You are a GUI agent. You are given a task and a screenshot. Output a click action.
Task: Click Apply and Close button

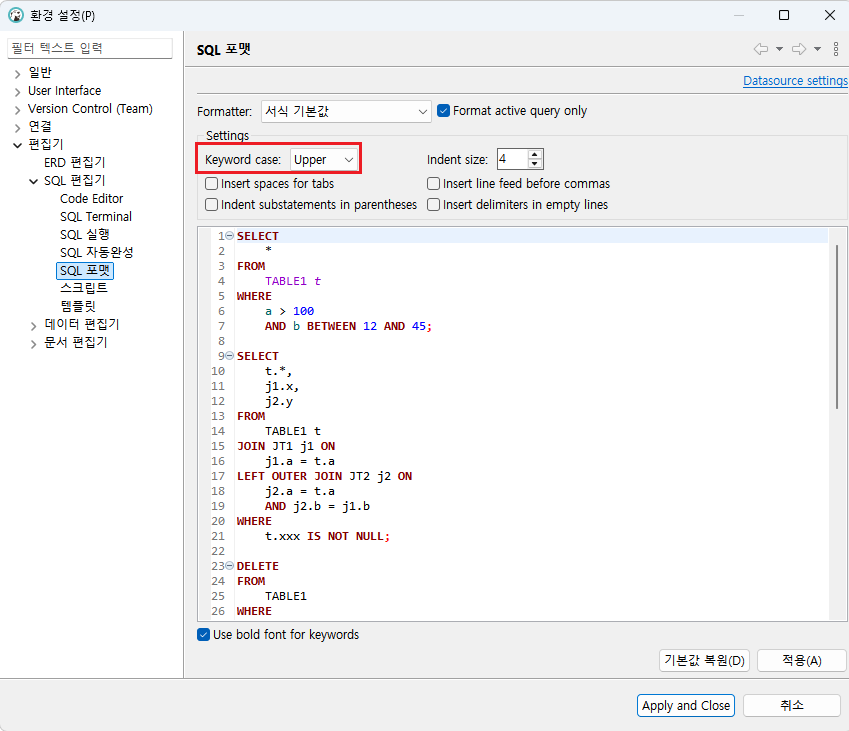pos(685,706)
